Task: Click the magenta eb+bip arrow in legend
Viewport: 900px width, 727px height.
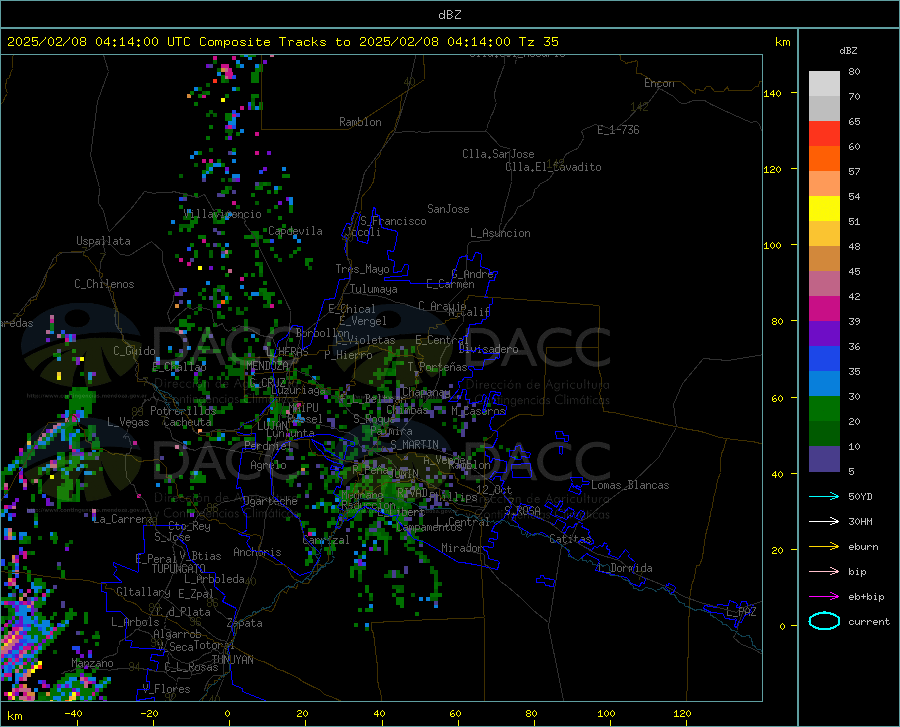Action: 824,597
